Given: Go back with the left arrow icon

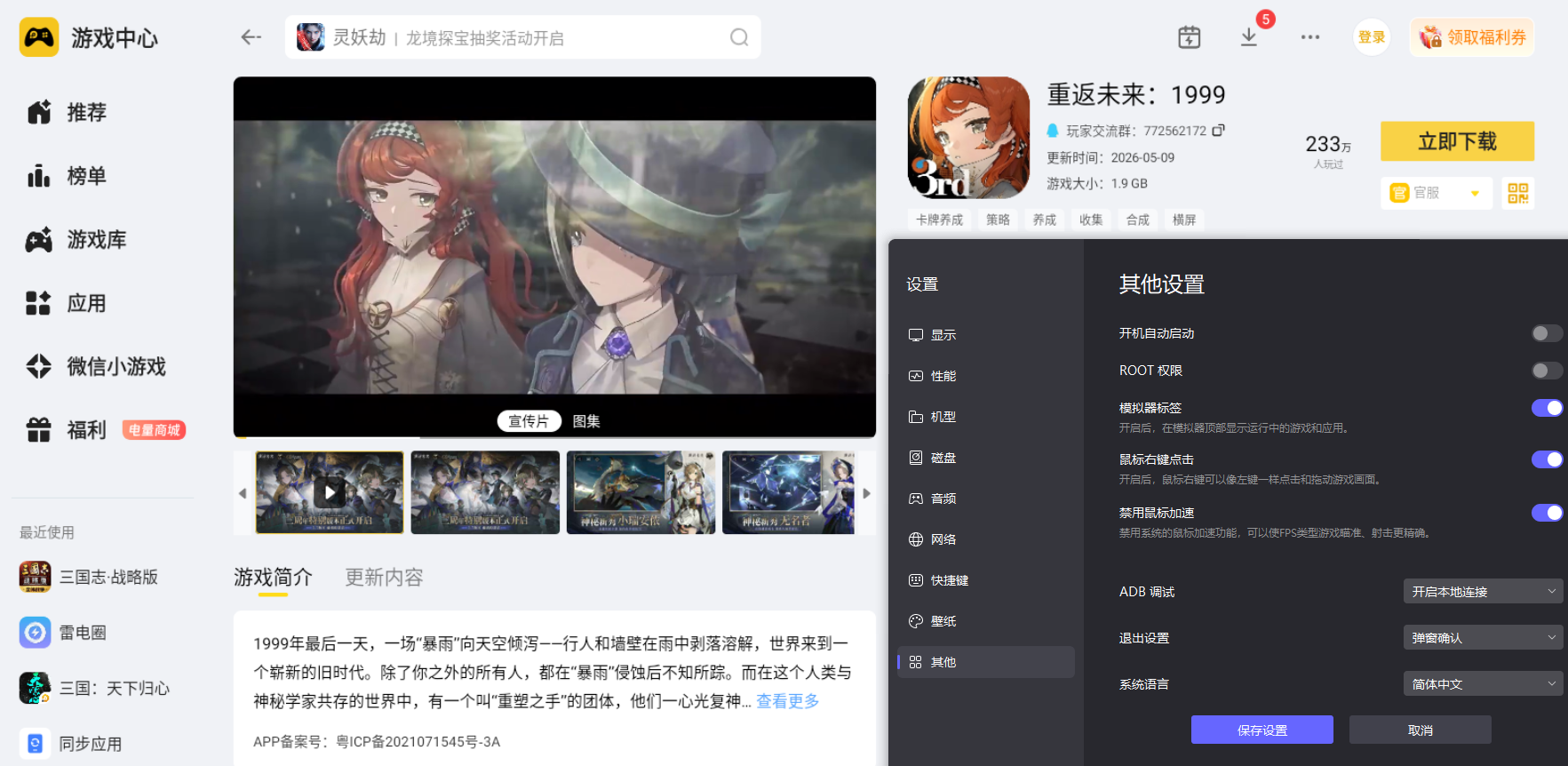Looking at the screenshot, I should click(251, 37).
